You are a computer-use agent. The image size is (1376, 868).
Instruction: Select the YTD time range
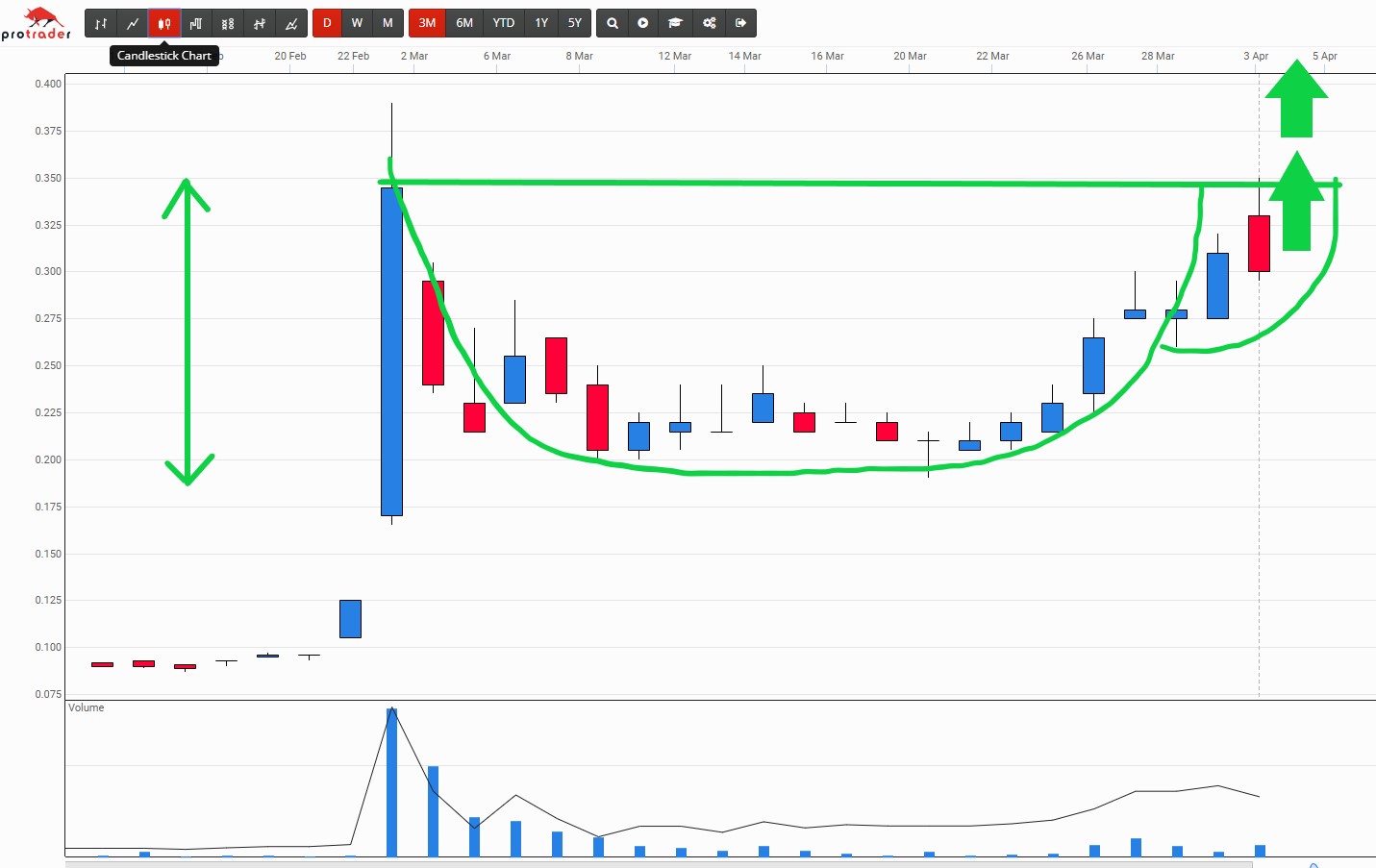tap(504, 23)
